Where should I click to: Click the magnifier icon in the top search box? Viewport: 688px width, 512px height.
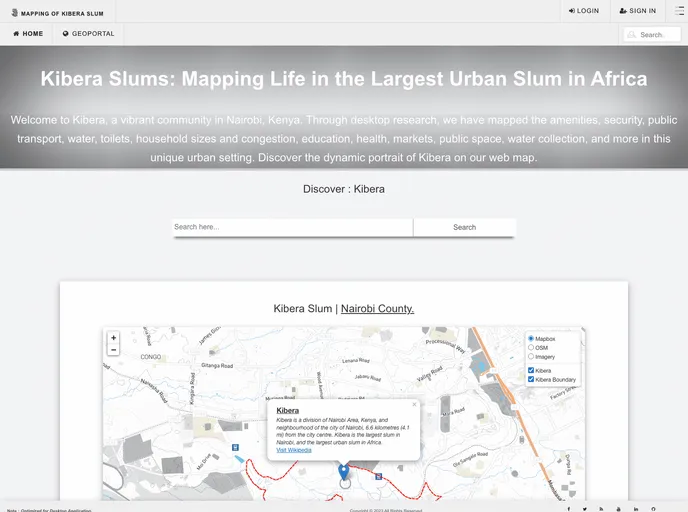click(x=631, y=35)
